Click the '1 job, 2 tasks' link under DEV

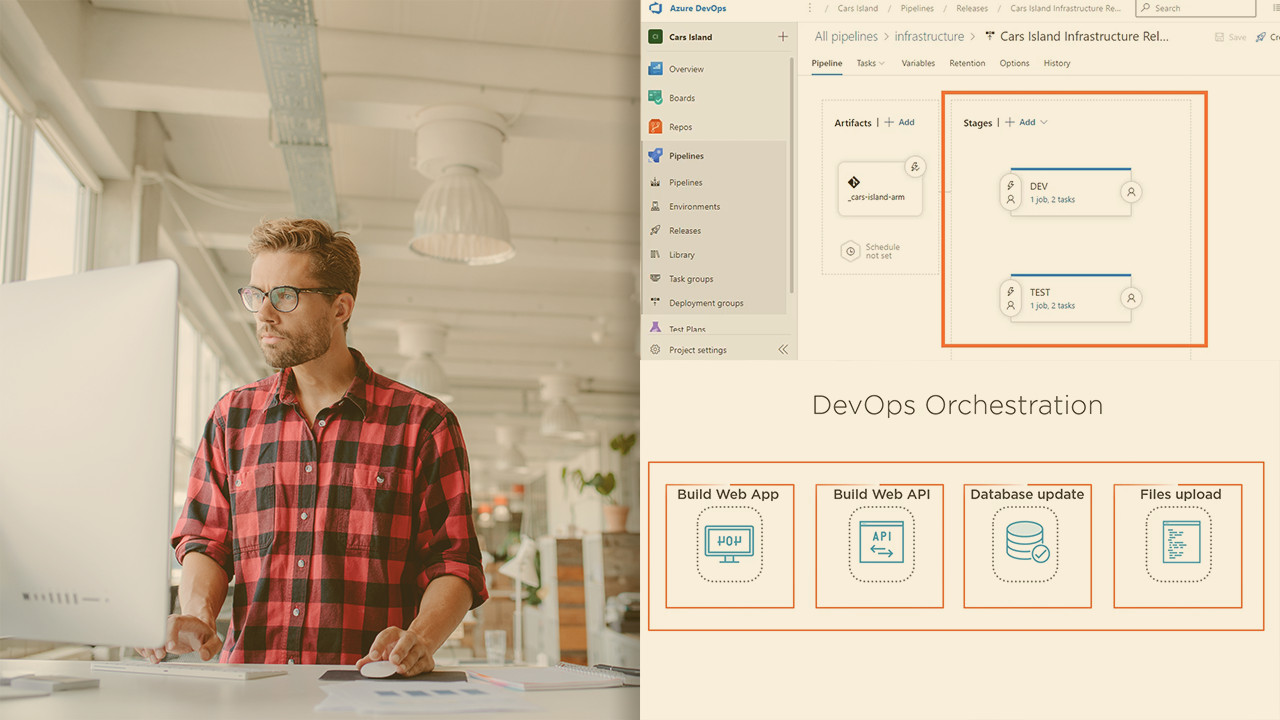coord(1052,200)
